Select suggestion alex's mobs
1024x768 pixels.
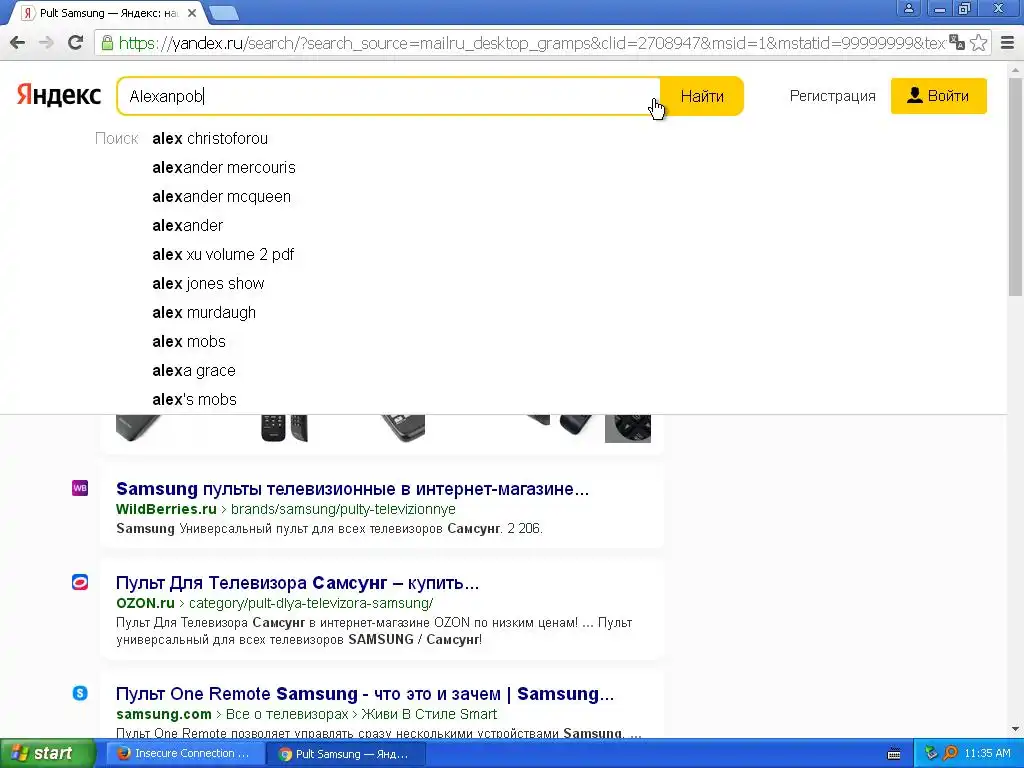click(194, 400)
